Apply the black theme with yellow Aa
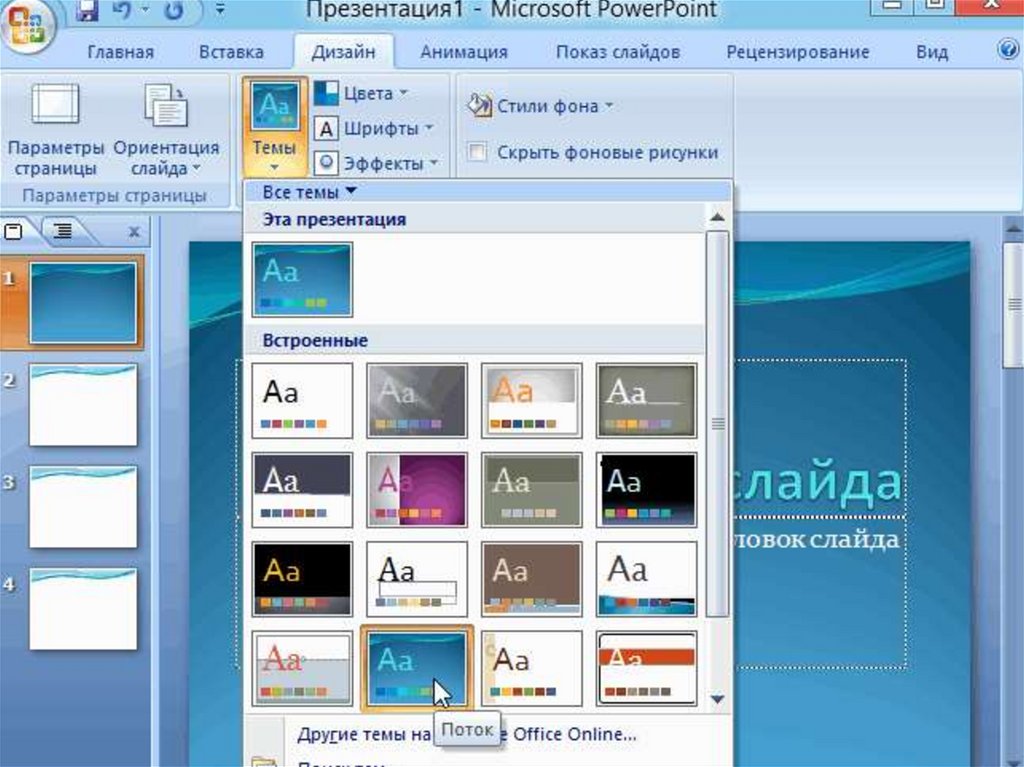Viewport: 1024px width, 767px height. 302,579
